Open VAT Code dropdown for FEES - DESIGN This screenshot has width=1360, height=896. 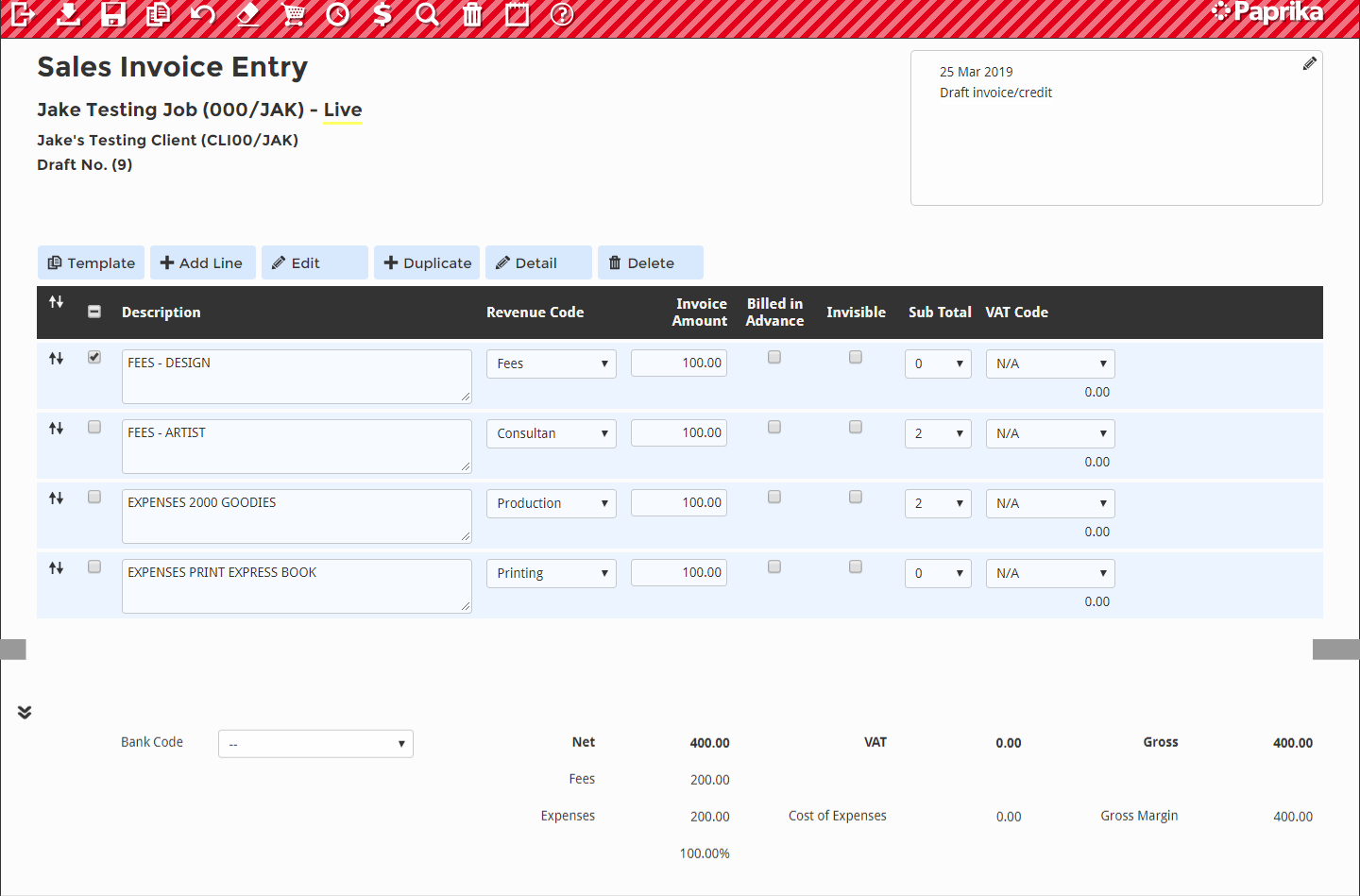click(1049, 363)
